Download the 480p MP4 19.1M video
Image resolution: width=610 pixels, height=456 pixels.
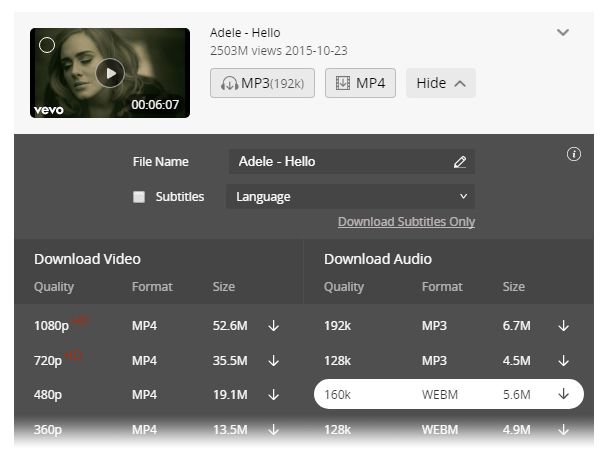(x=273, y=395)
